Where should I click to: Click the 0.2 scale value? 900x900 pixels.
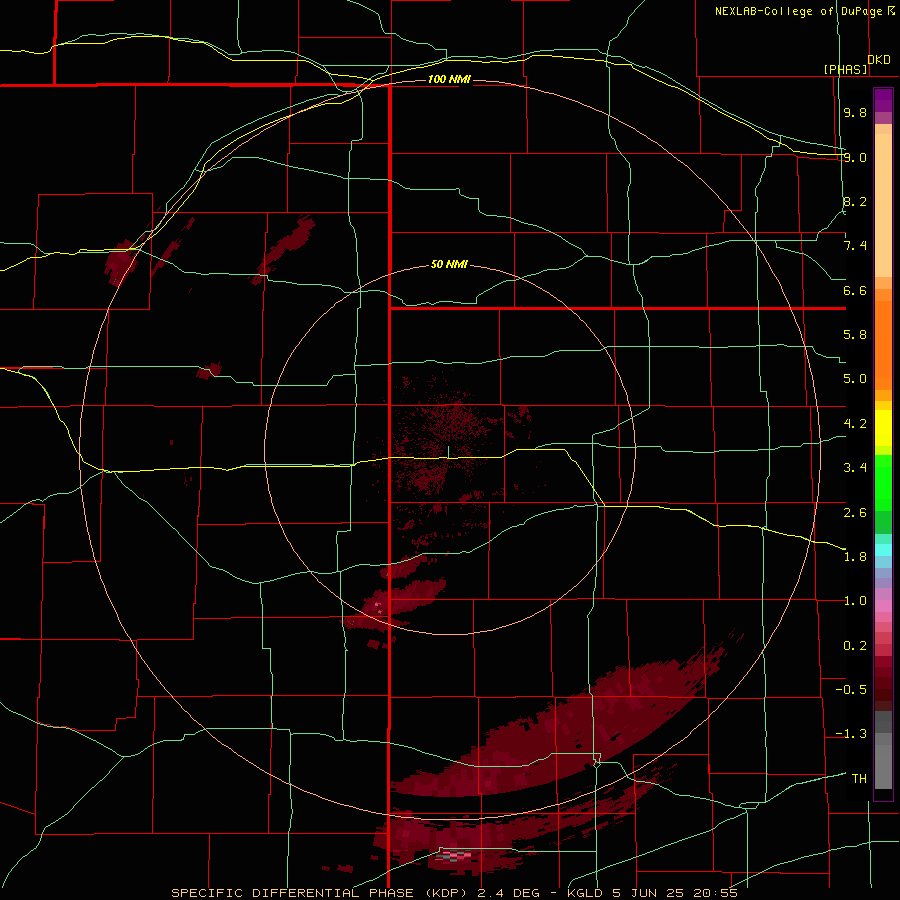coord(855,646)
